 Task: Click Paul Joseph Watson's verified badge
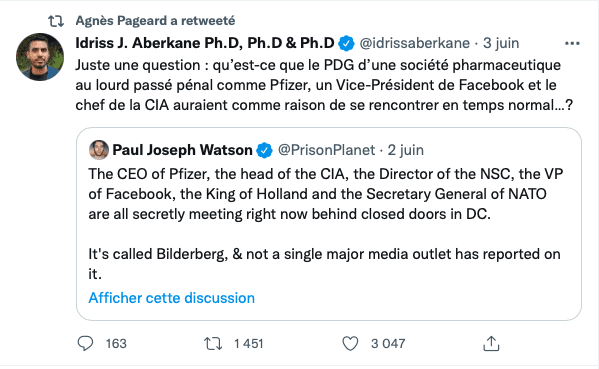264,150
